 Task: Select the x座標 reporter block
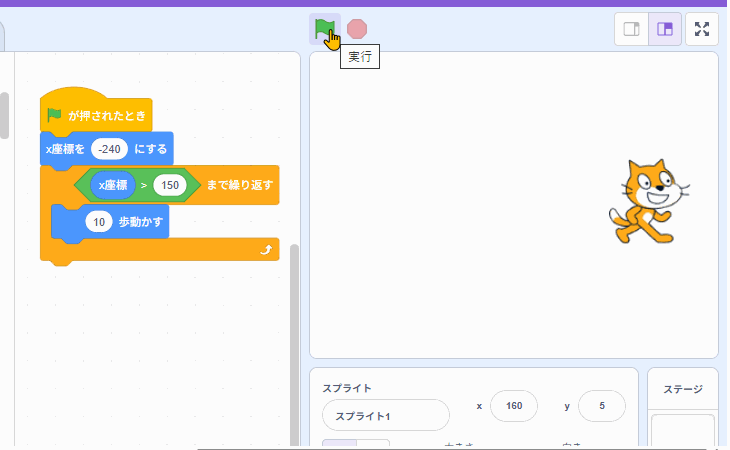click(113, 185)
